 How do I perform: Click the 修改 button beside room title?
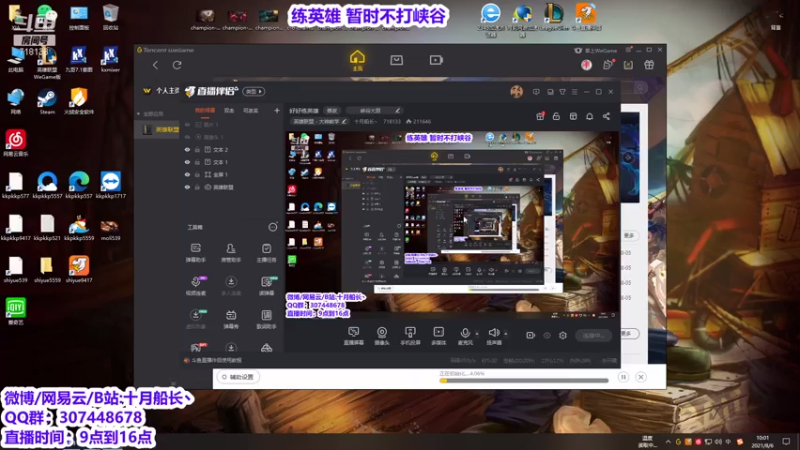(332, 110)
